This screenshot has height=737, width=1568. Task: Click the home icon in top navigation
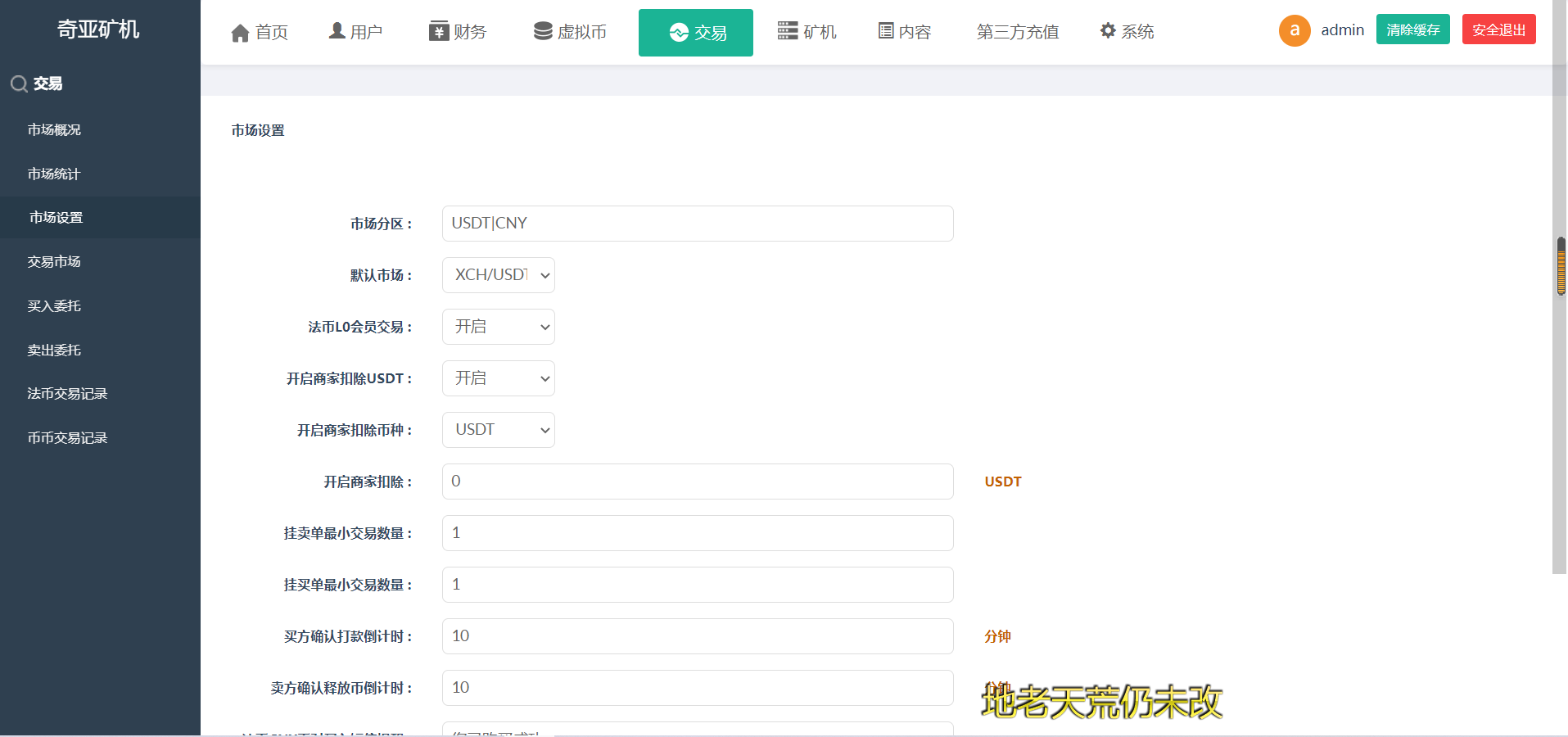coord(240,33)
